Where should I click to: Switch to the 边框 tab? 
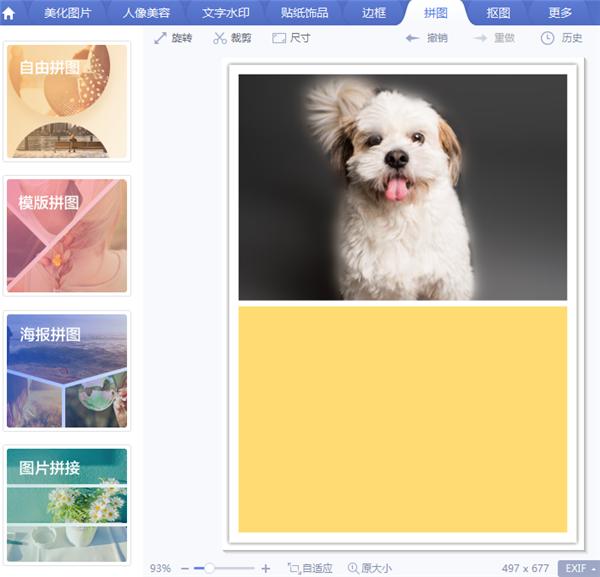(374, 13)
